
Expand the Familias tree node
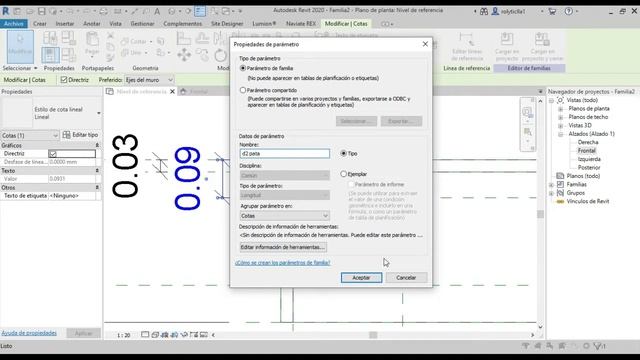pyautogui.click(x=551, y=185)
